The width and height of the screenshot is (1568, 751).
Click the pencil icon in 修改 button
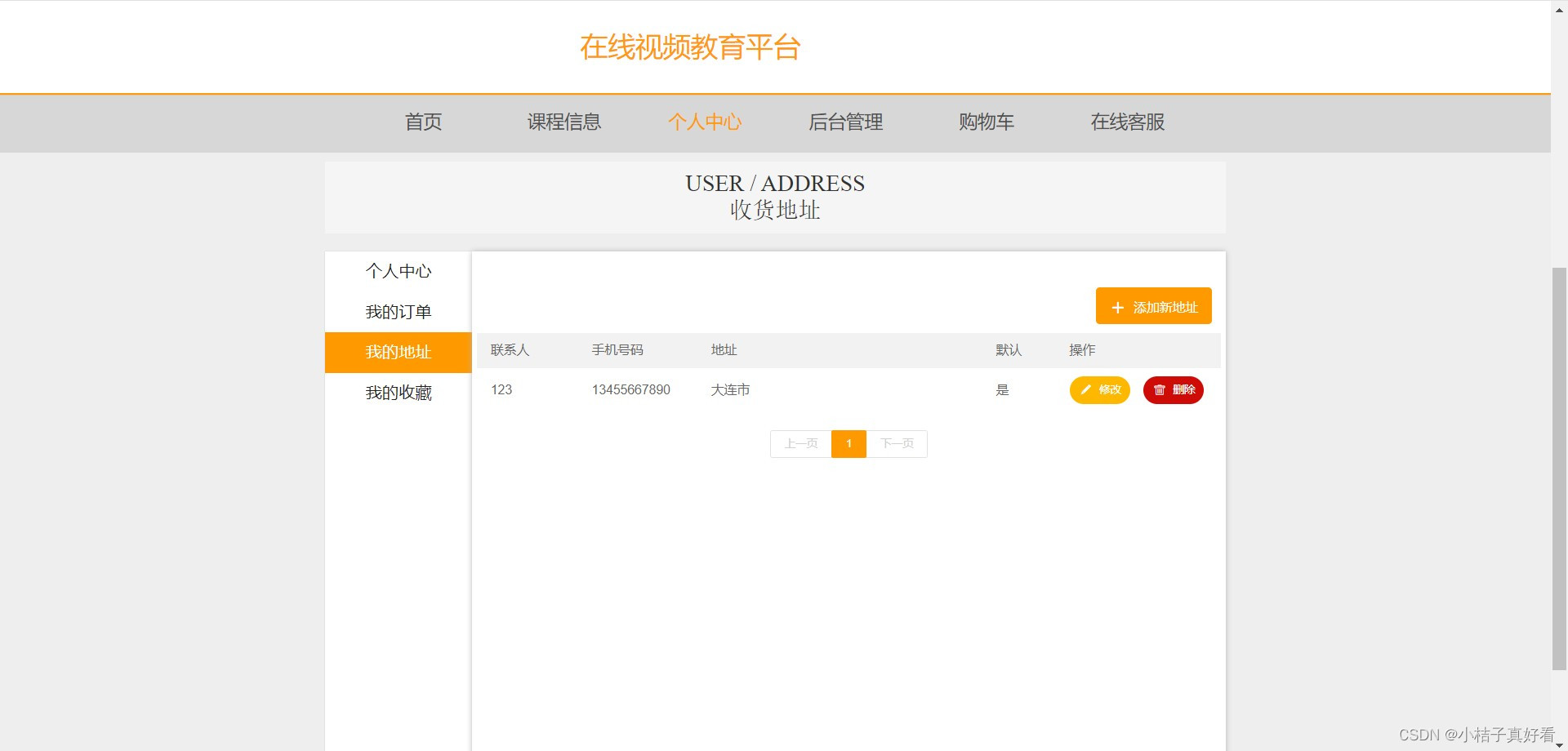1085,390
